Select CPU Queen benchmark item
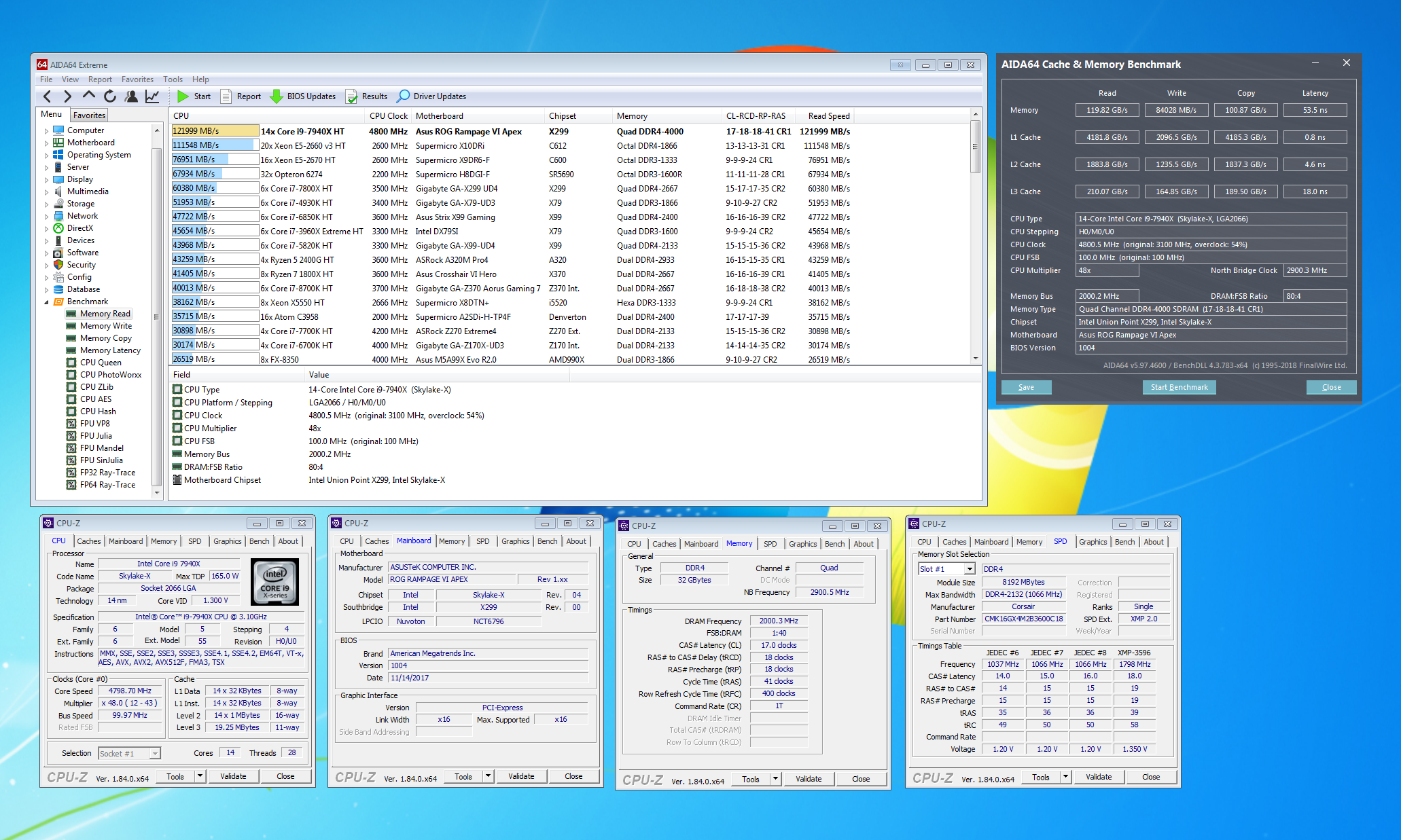The width and height of the screenshot is (1401, 840). (x=101, y=363)
